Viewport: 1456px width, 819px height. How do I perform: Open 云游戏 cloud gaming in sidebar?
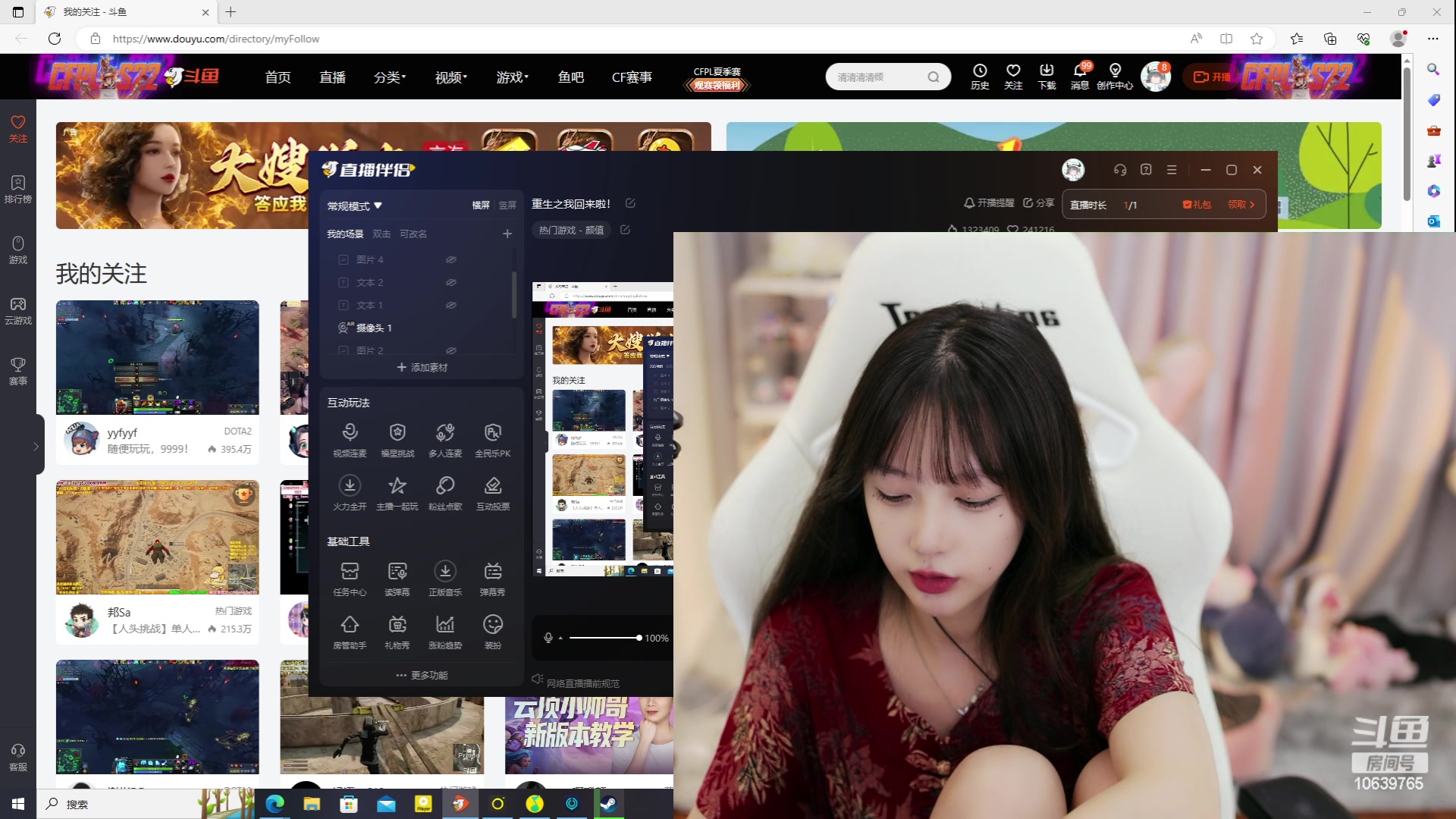click(x=18, y=311)
